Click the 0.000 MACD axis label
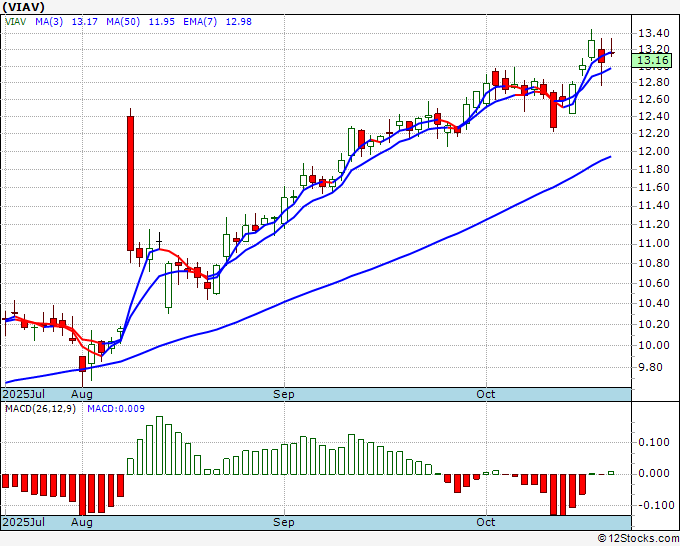 [x=654, y=473]
